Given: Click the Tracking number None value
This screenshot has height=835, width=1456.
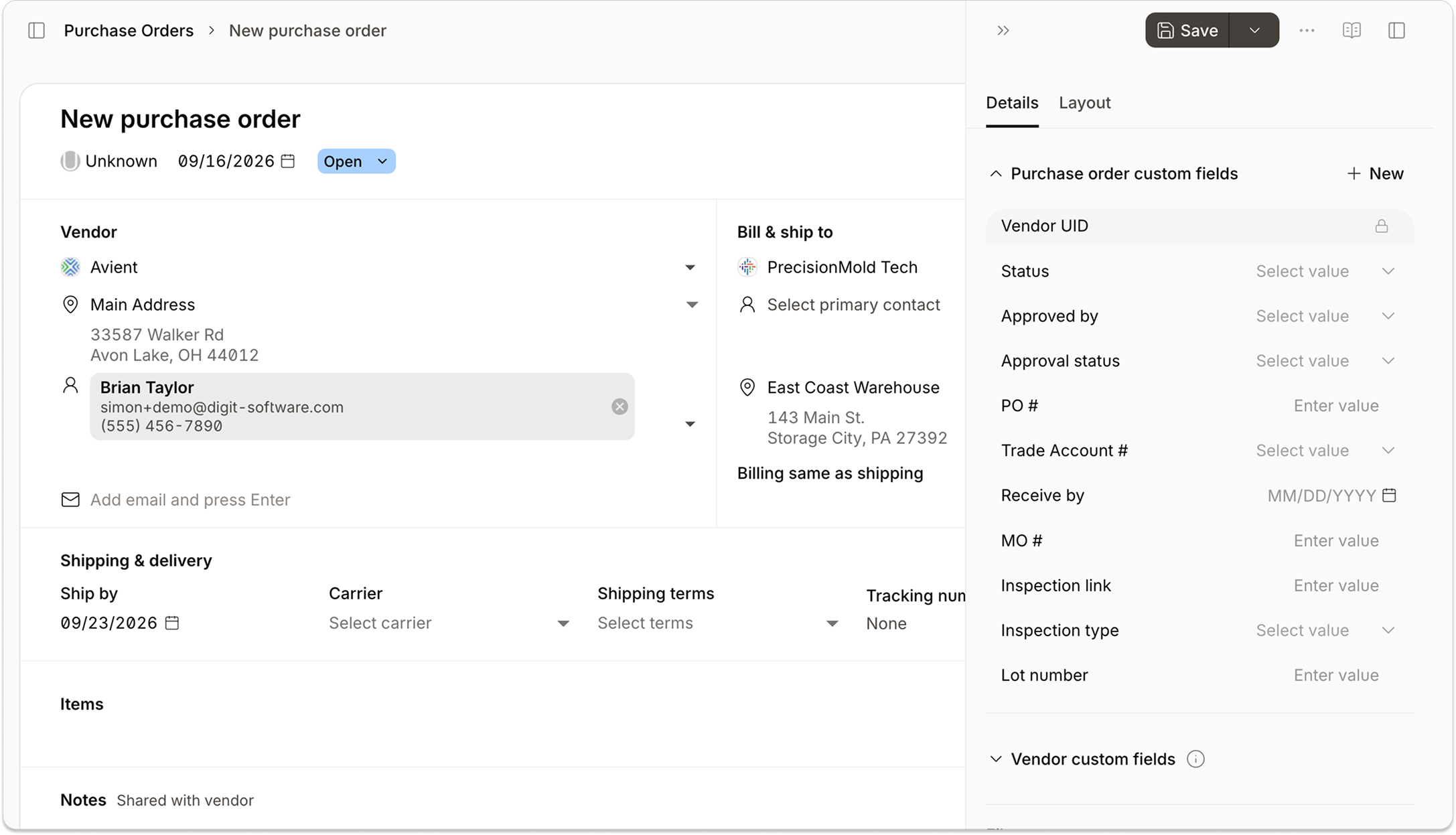Looking at the screenshot, I should (x=886, y=623).
